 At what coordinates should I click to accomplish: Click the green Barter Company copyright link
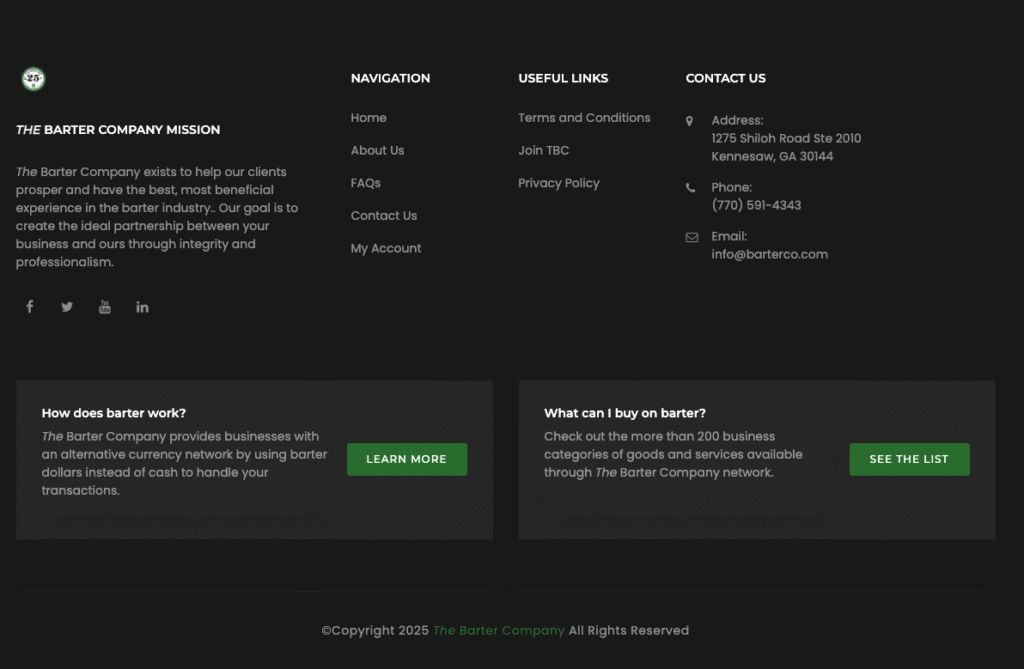click(498, 631)
